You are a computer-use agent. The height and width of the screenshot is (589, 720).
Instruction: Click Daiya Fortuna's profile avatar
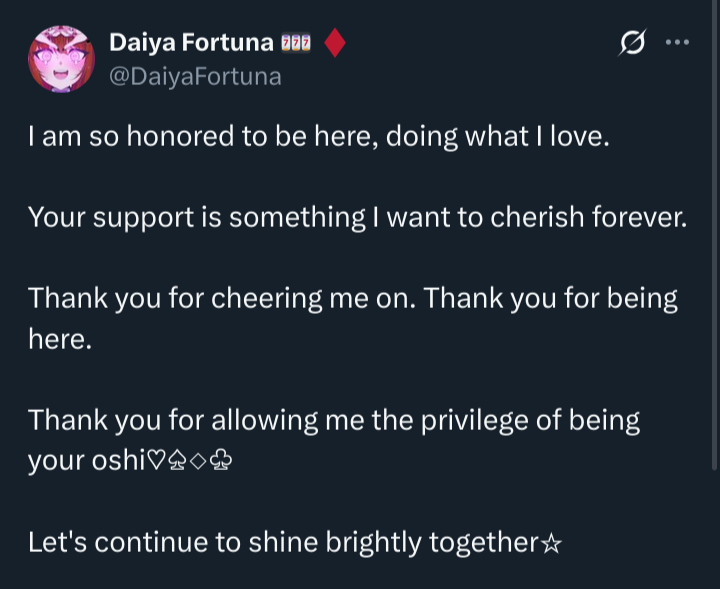[62, 59]
